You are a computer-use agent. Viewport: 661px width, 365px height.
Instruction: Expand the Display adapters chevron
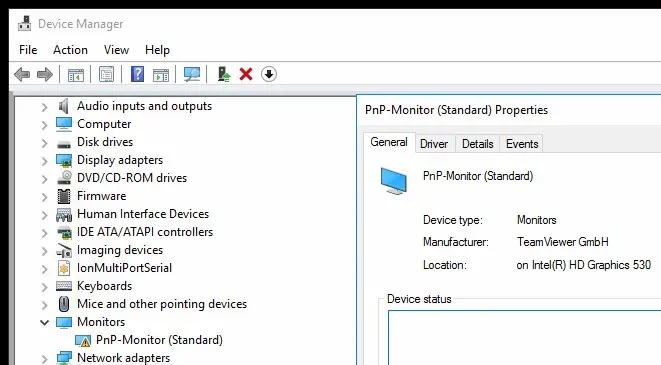44,161
